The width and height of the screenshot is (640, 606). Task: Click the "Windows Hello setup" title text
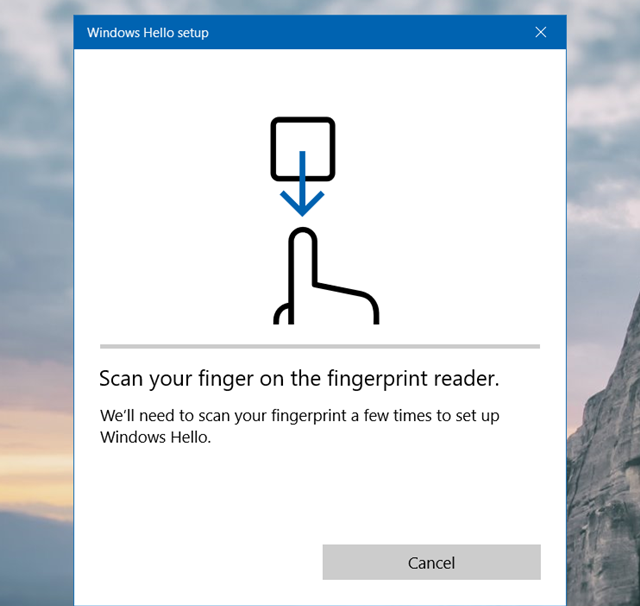click(x=148, y=33)
